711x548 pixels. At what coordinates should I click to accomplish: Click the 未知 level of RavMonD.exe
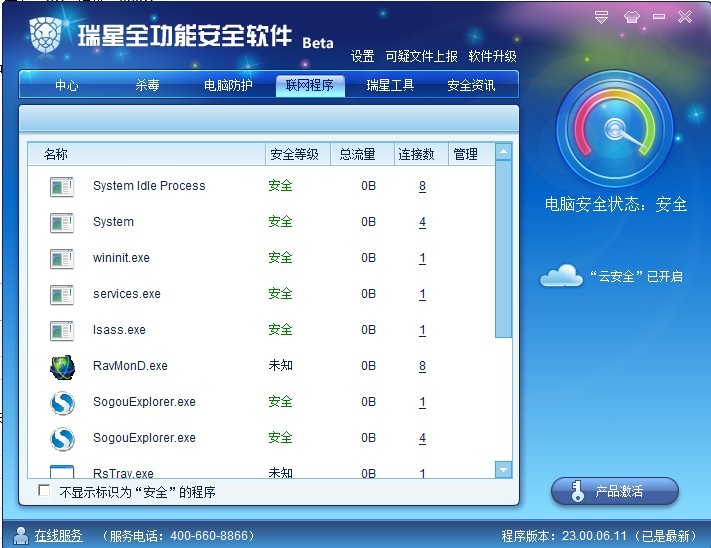click(280, 365)
